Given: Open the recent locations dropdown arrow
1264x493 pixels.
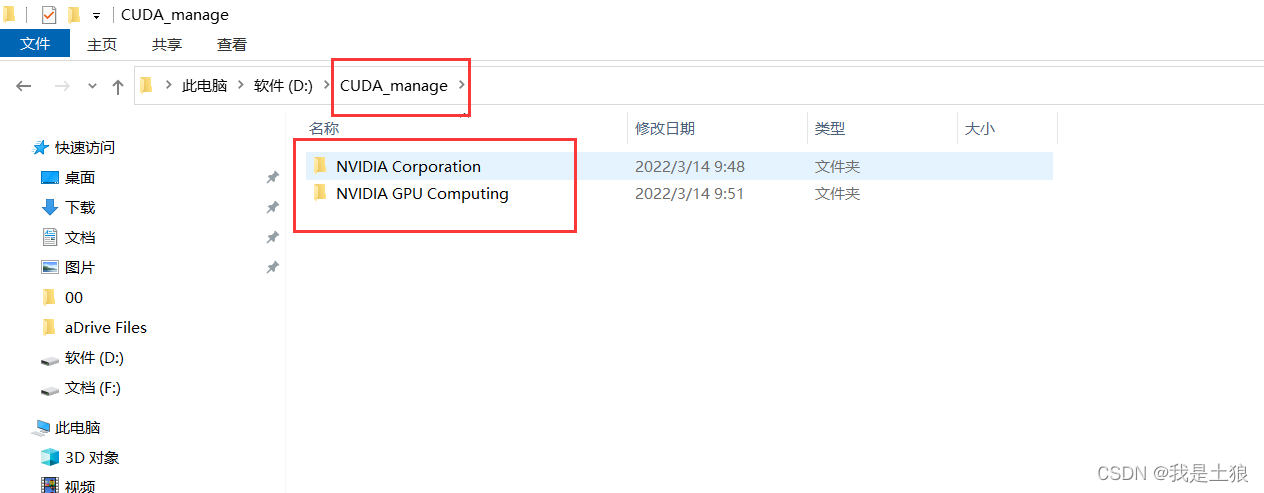Looking at the screenshot, I should pyautogui.click(x=93, y=86).
